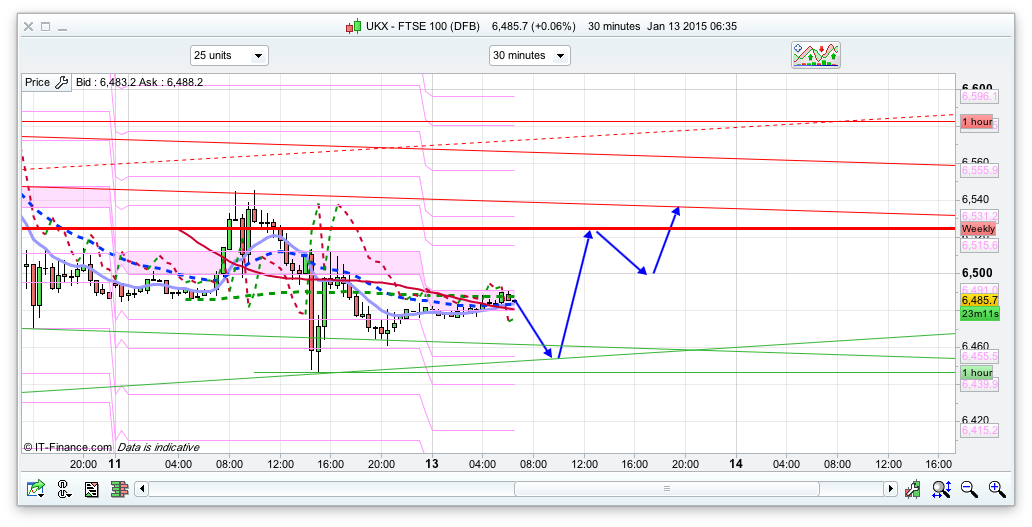Image resolution: width=1032 pixels, height=527 pixels.
Task: Click the export chart icon in bottom-left
Action: tap(36, 489)
